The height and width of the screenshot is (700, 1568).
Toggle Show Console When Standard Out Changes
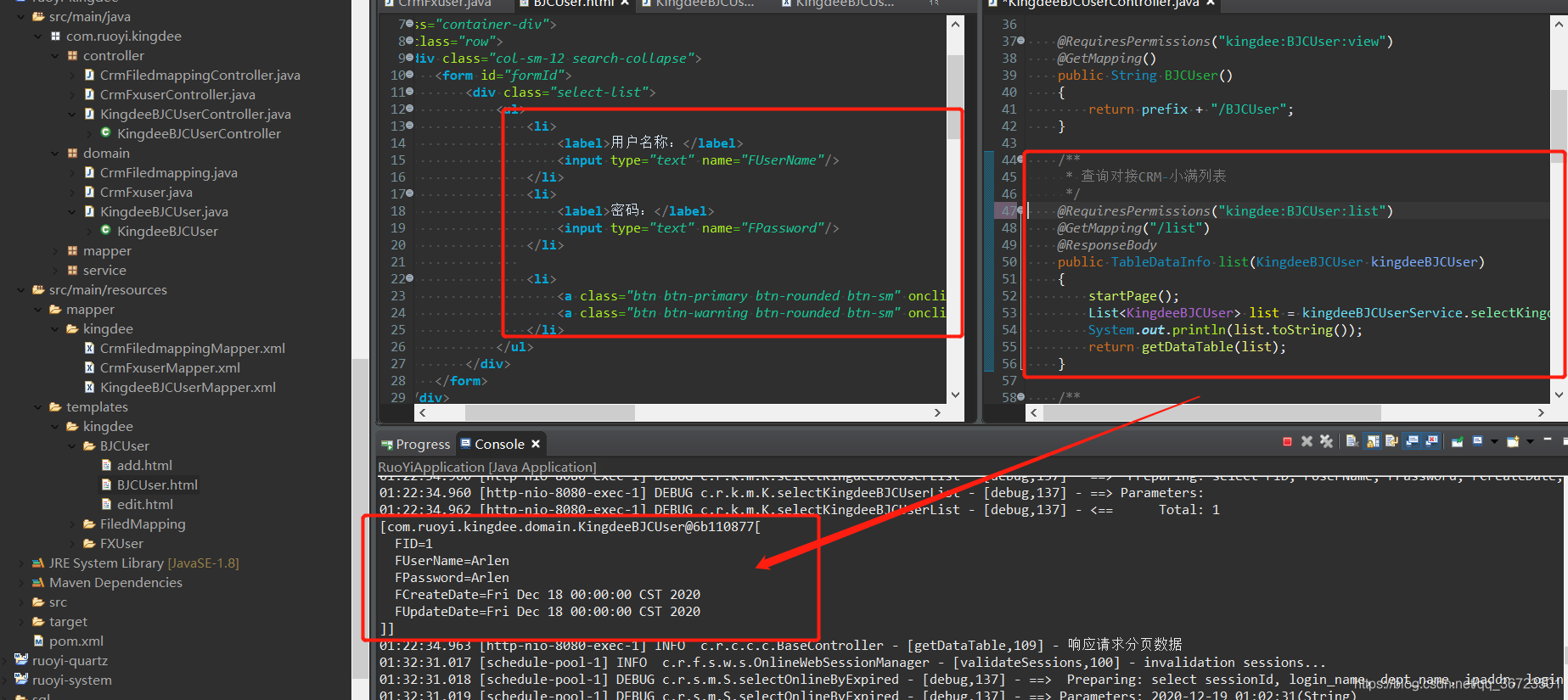(x=1412, y=441)
